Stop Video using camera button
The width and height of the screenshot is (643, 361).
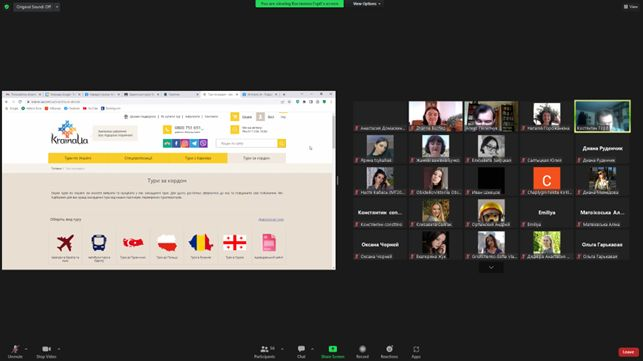46,351
